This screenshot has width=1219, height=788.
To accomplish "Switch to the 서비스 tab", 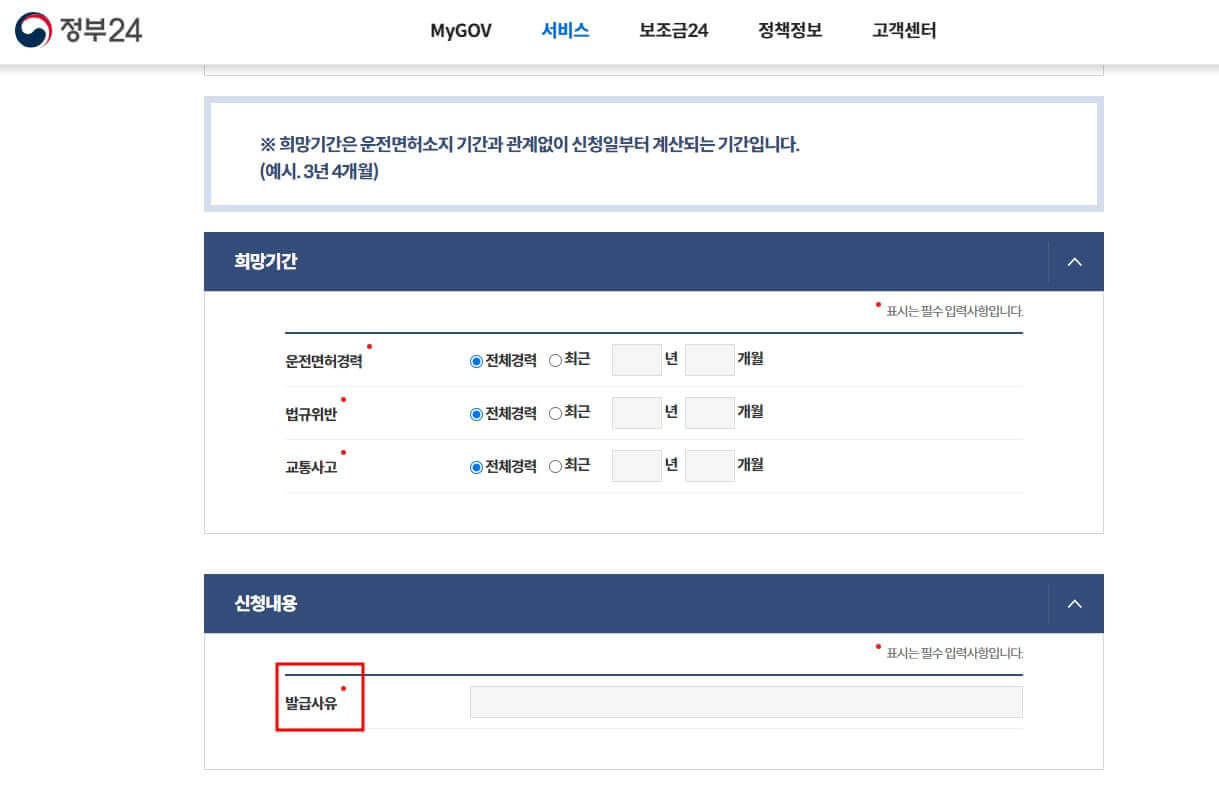I will [565, 31].
